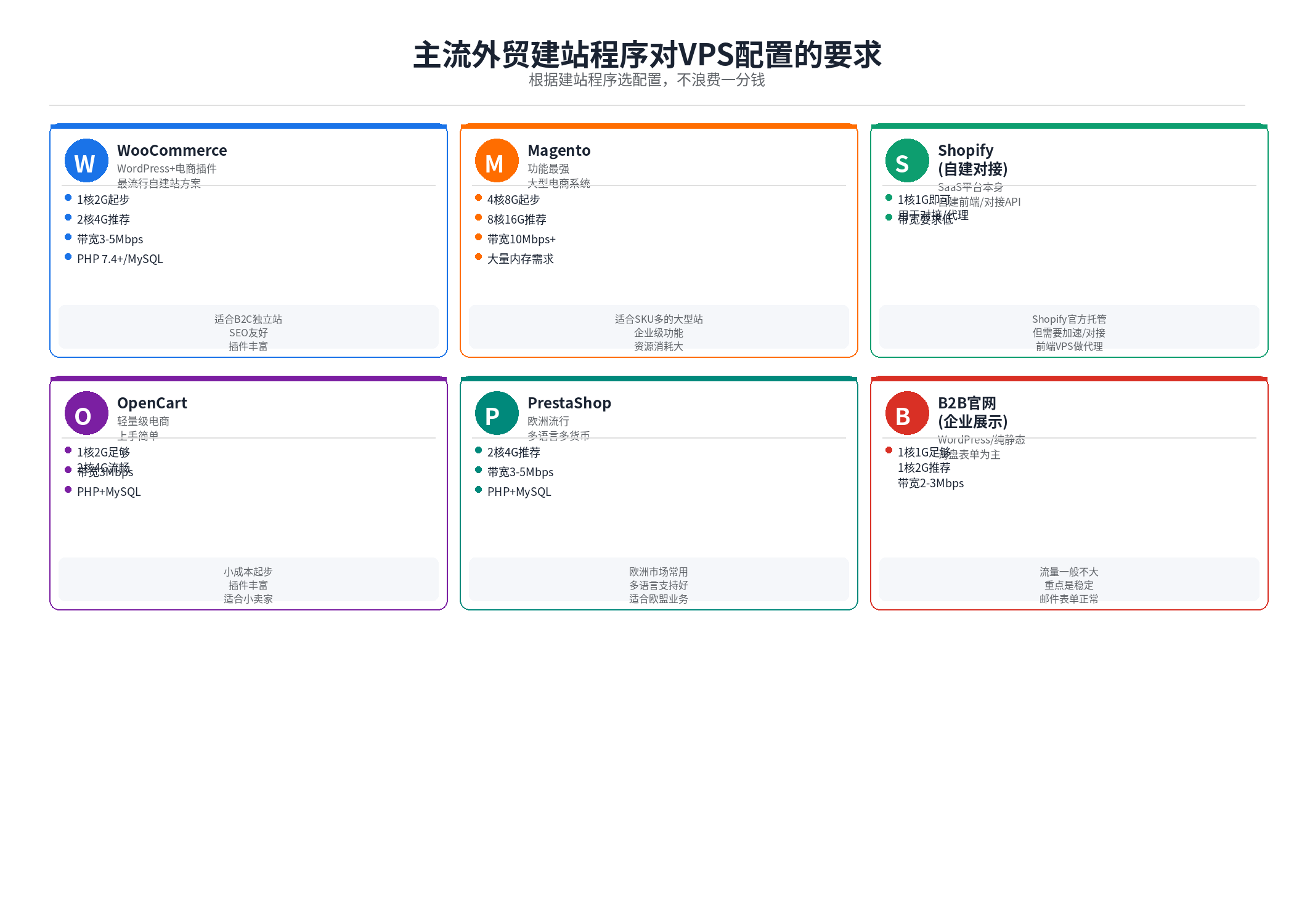Click the green S Shopify icon

point(907,161)
